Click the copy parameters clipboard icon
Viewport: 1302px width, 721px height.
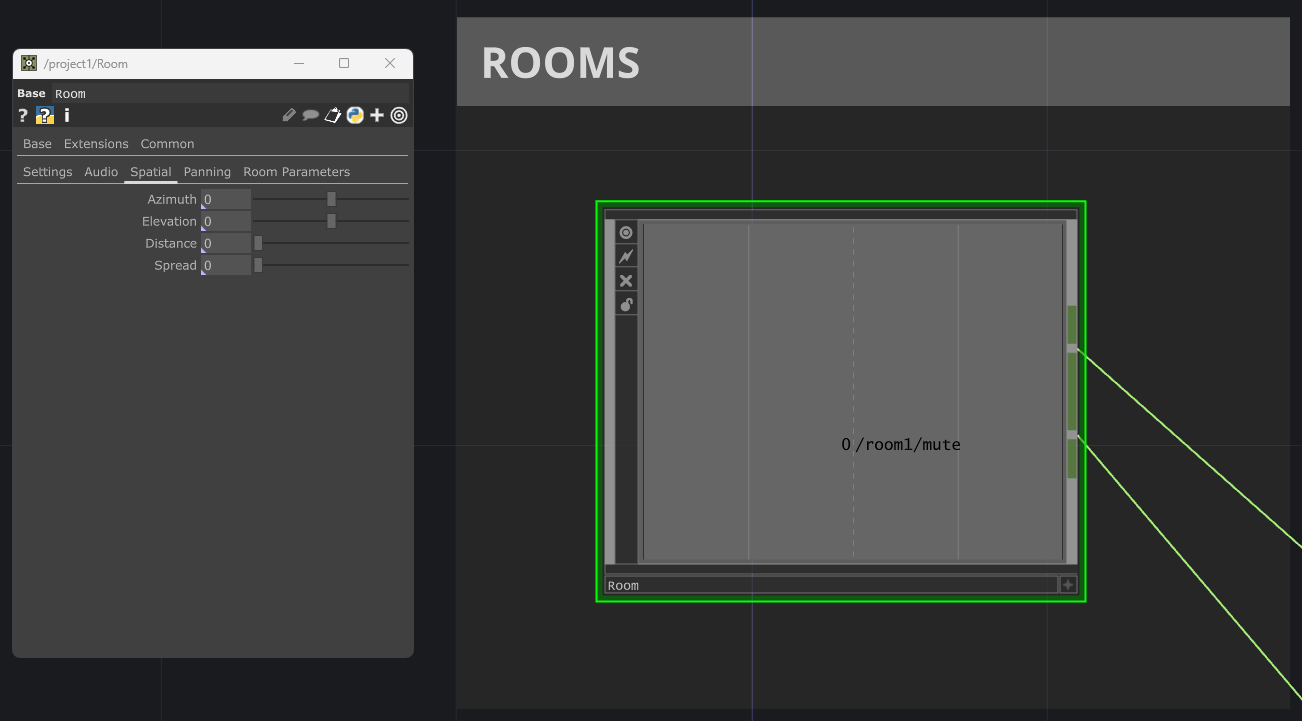(333, 115)
